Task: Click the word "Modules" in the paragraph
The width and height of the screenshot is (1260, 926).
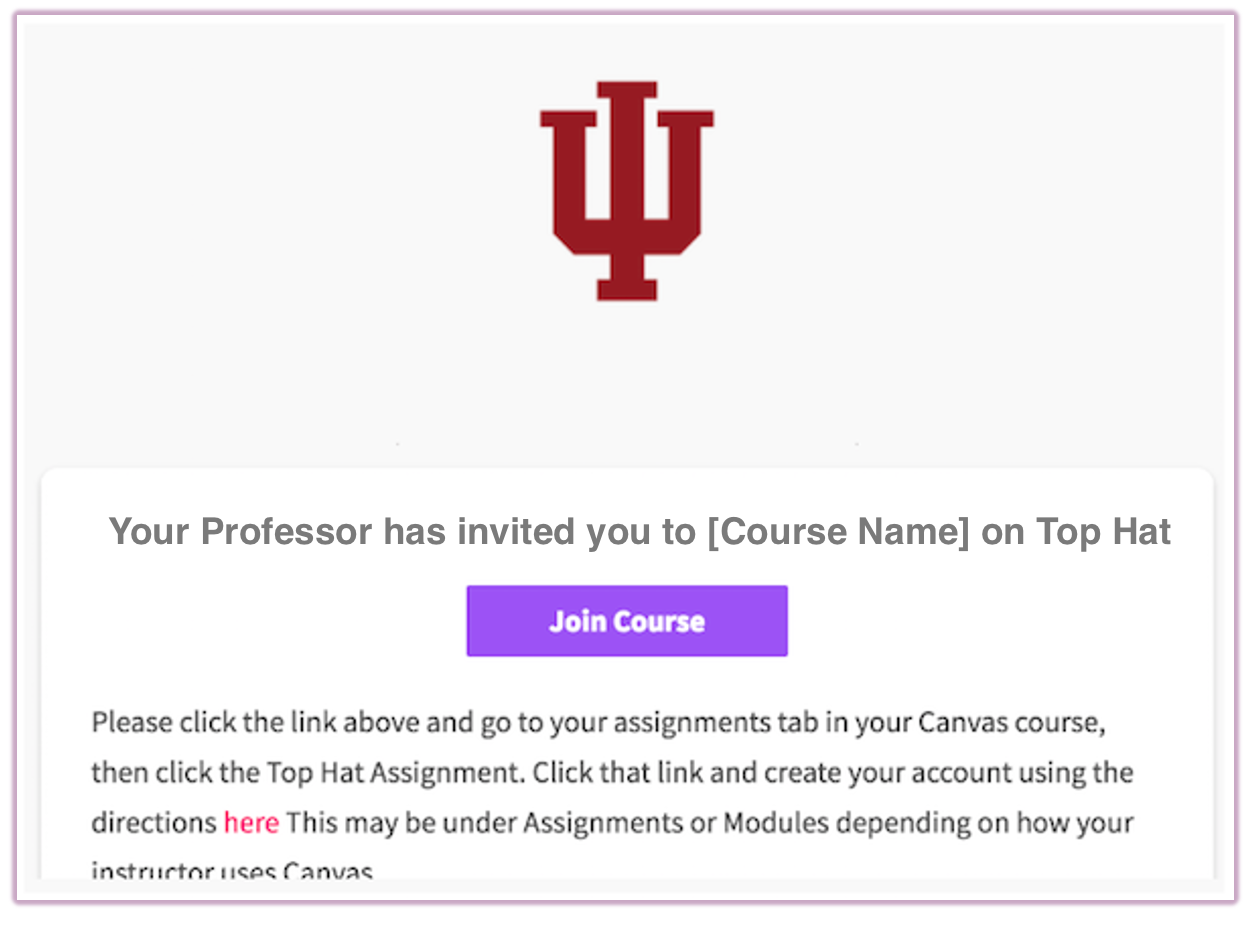Action: (x=774, y=823)
